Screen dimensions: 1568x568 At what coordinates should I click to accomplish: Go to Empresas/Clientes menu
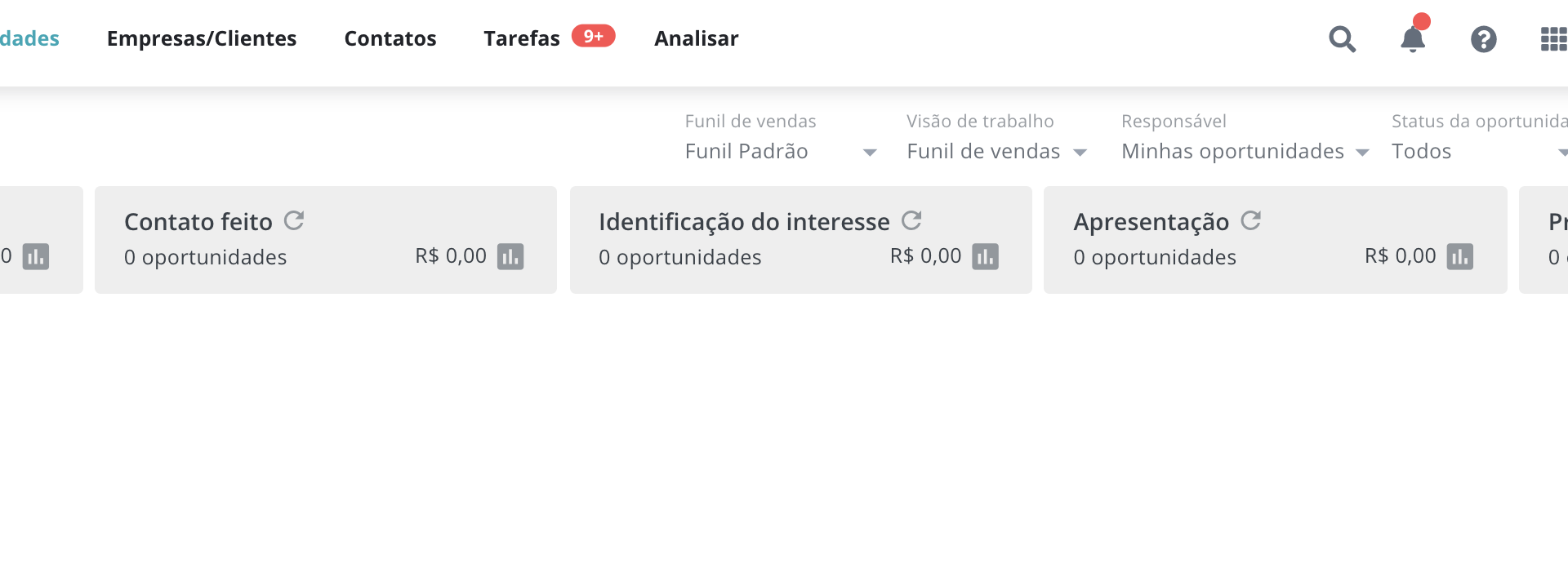pos(202,38)
